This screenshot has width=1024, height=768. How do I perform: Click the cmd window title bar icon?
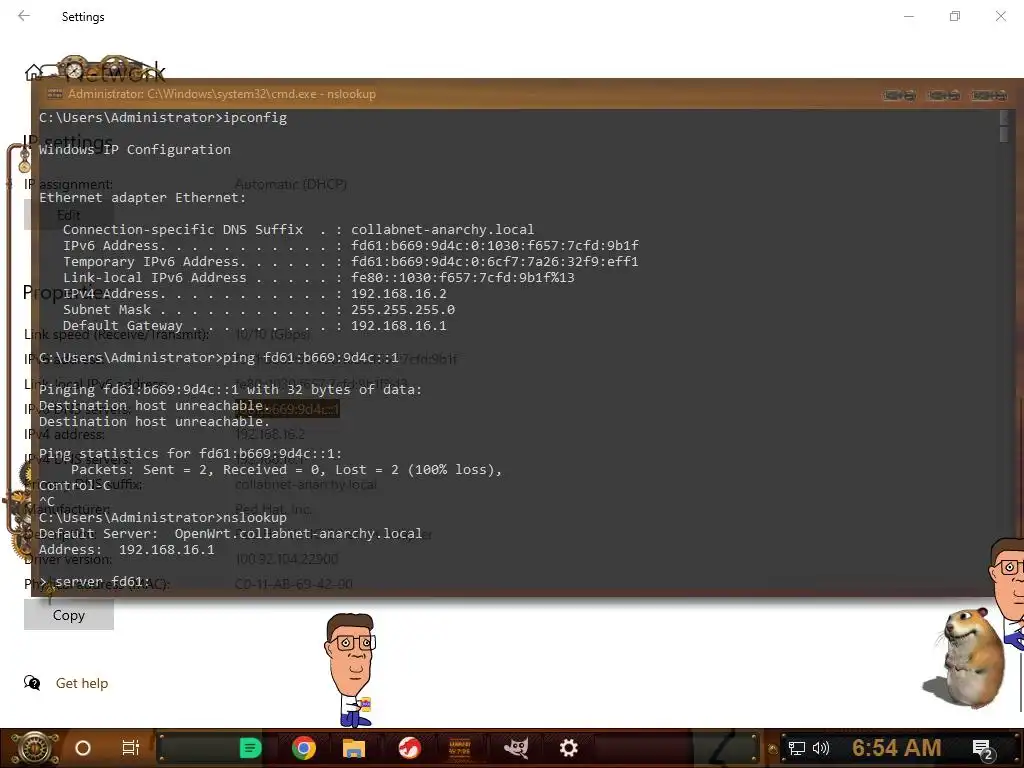coord(55,94)
